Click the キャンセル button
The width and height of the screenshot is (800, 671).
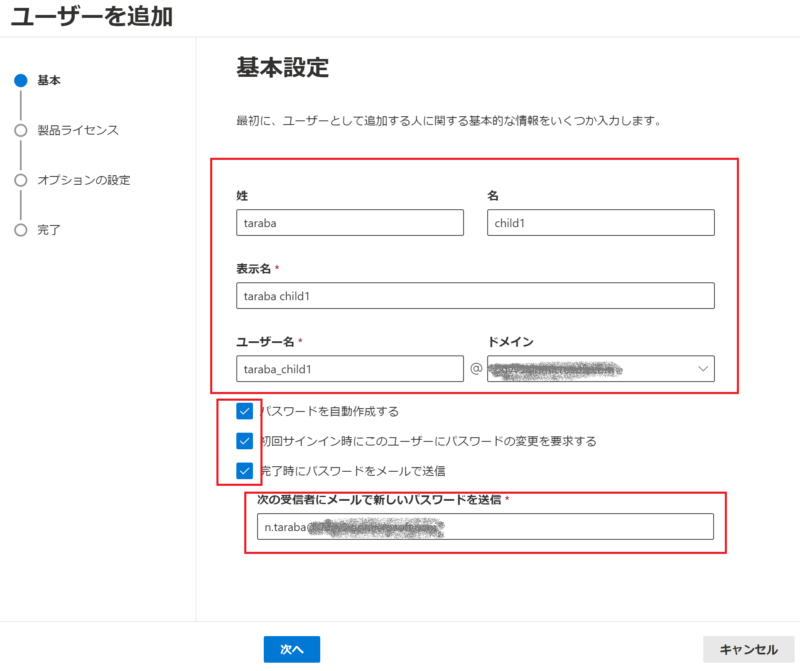pos(748,649)
